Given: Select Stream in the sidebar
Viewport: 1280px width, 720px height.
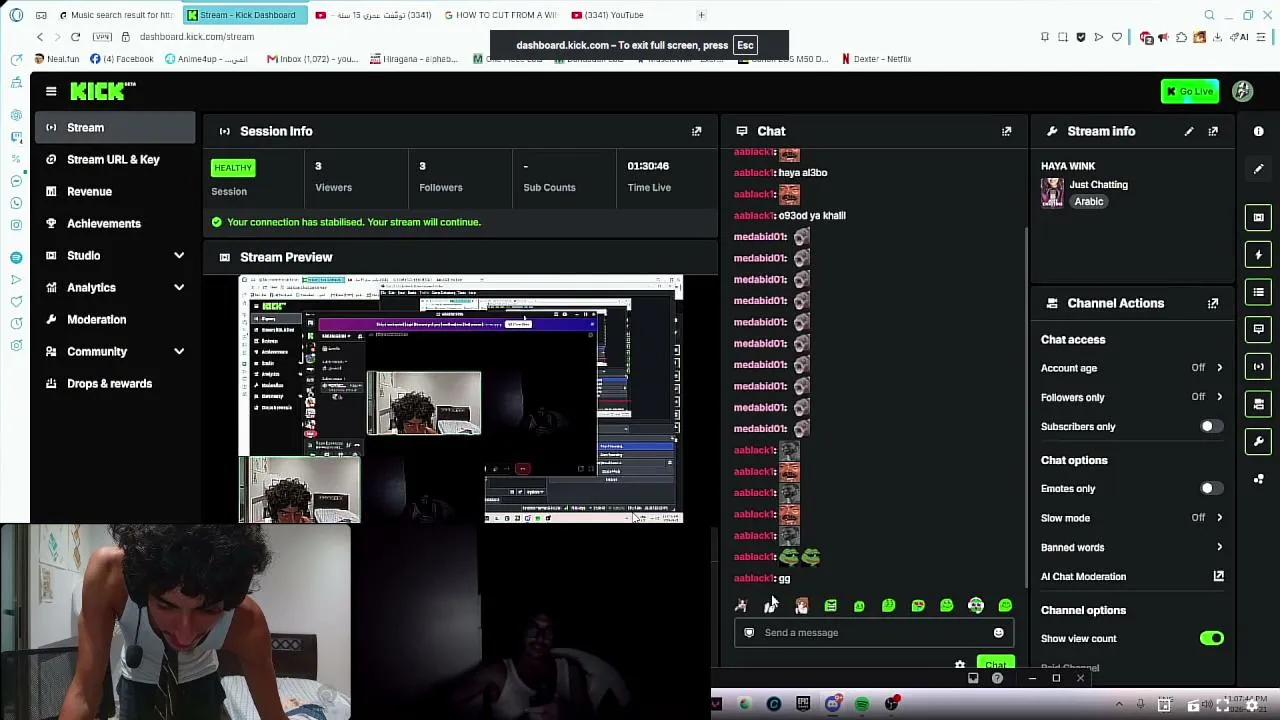Looking at the screenshot, I should [115, 127].
